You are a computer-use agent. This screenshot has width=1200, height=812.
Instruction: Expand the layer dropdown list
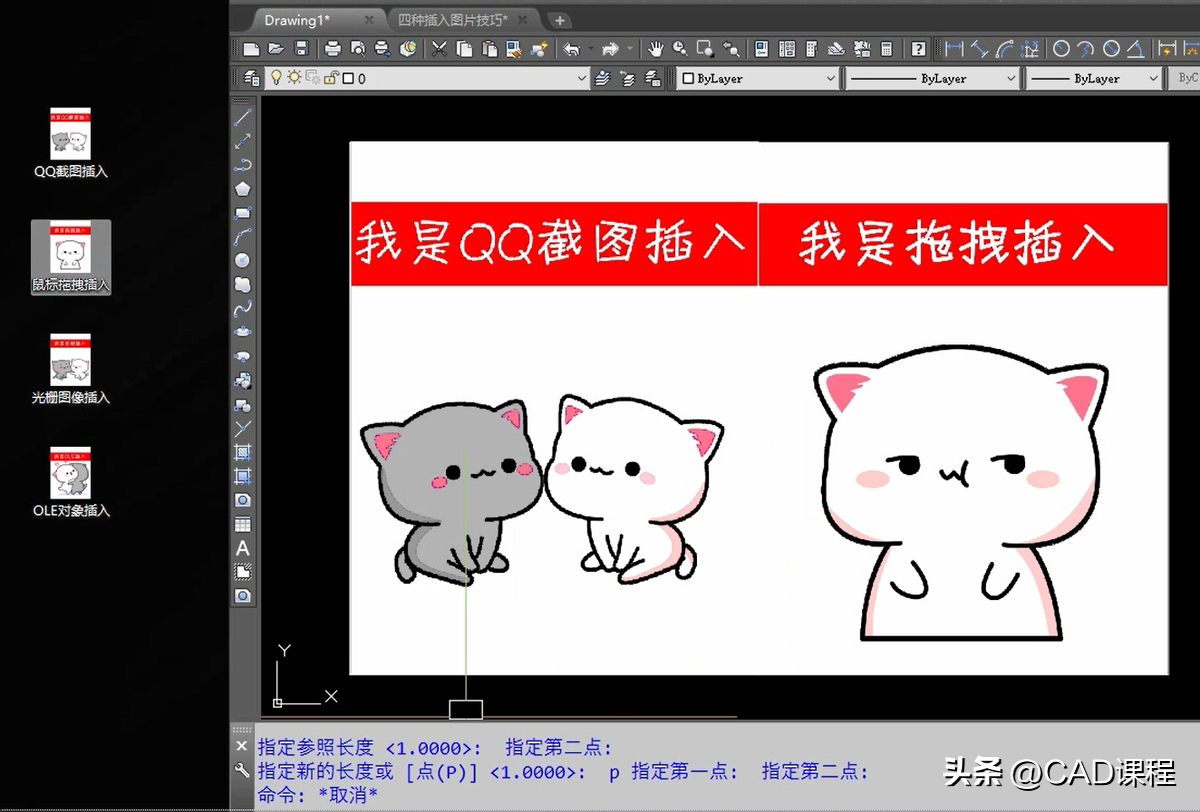pos(583,78)
